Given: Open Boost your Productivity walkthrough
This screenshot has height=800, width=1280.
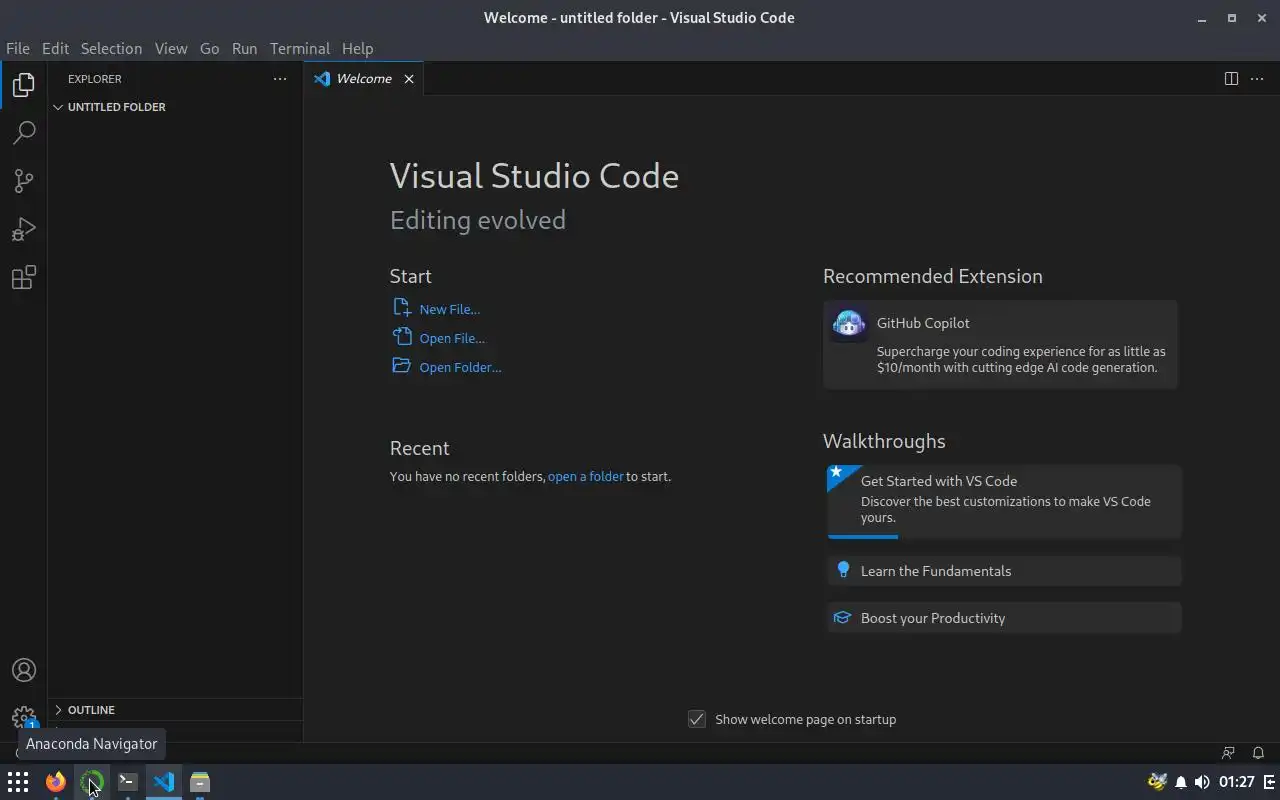Looking at the screenshot, I should point(1005,618).
